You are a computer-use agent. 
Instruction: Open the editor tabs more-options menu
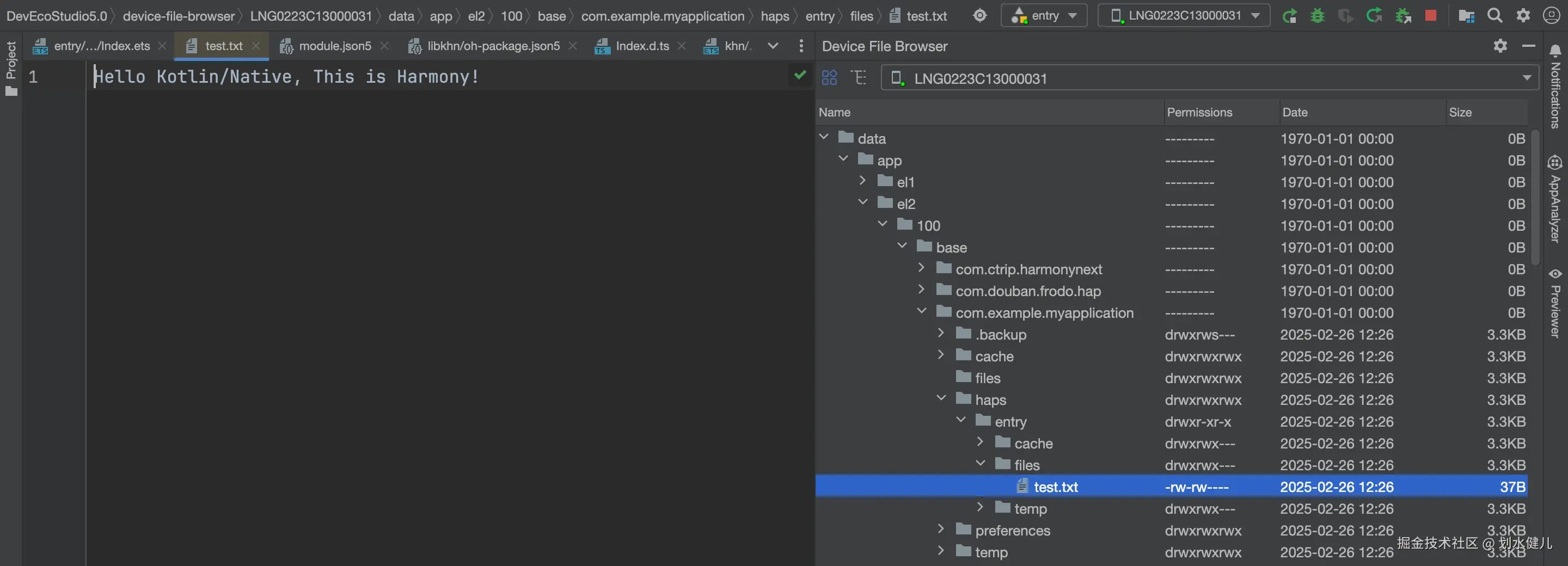pyautogui.click(x=801, y=46)
